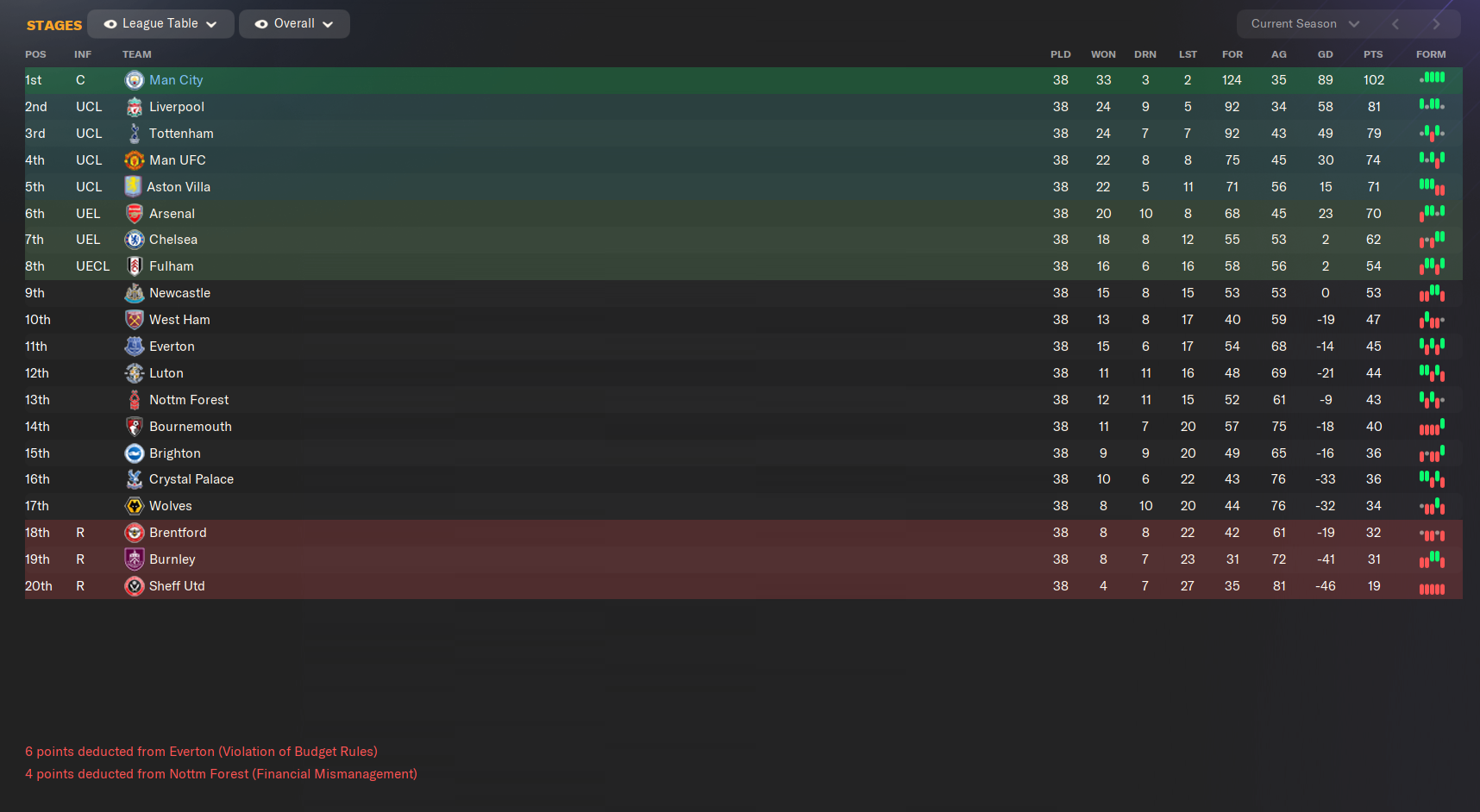Viewport: 1480px width, 812px height.
Task: Open the League Table view dropdown
Action: (x=160, y=23)
